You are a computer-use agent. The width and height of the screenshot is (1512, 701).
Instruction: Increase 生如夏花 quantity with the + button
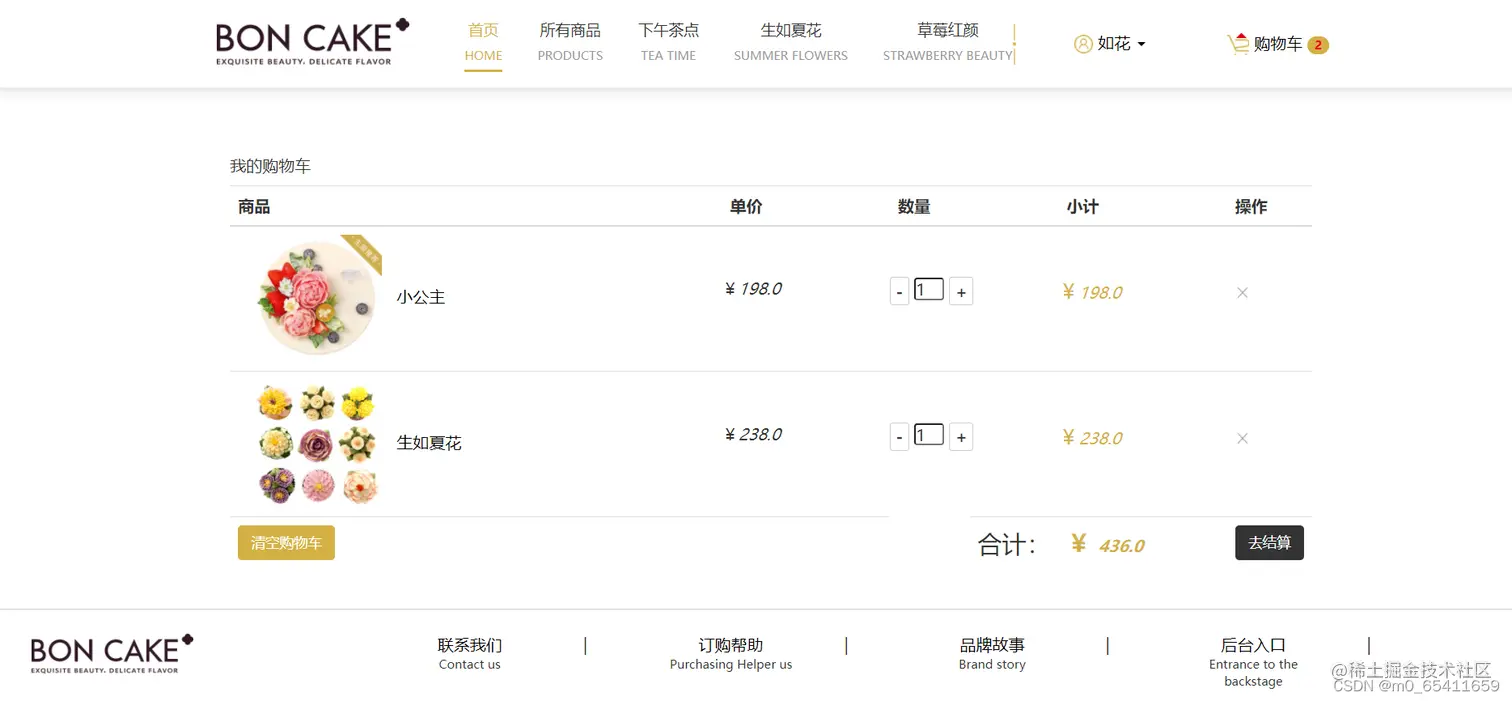point(961,436)
